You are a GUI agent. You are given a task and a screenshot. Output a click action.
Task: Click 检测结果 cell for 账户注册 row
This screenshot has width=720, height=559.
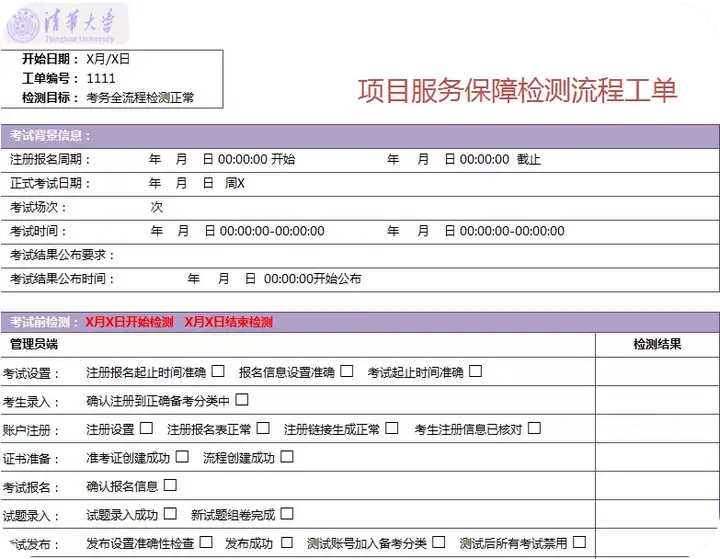(x=657, y=429)
